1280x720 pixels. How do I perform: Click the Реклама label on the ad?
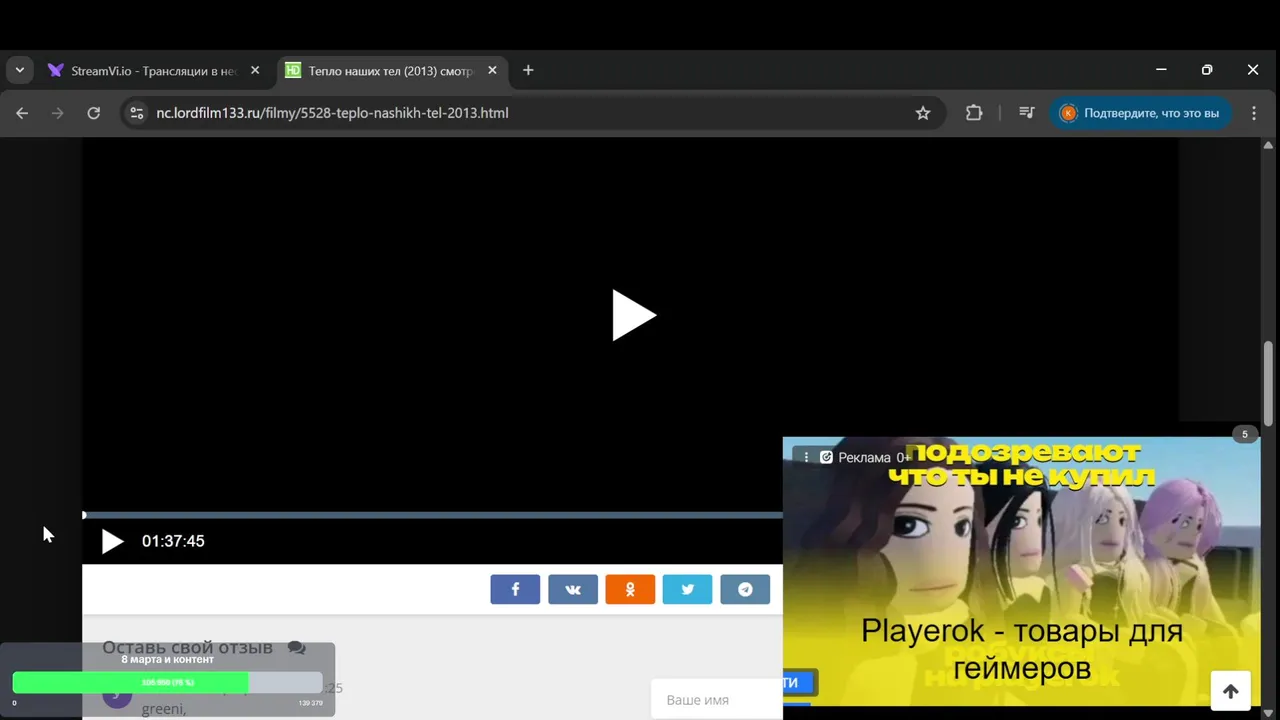[x=864, y=457]
